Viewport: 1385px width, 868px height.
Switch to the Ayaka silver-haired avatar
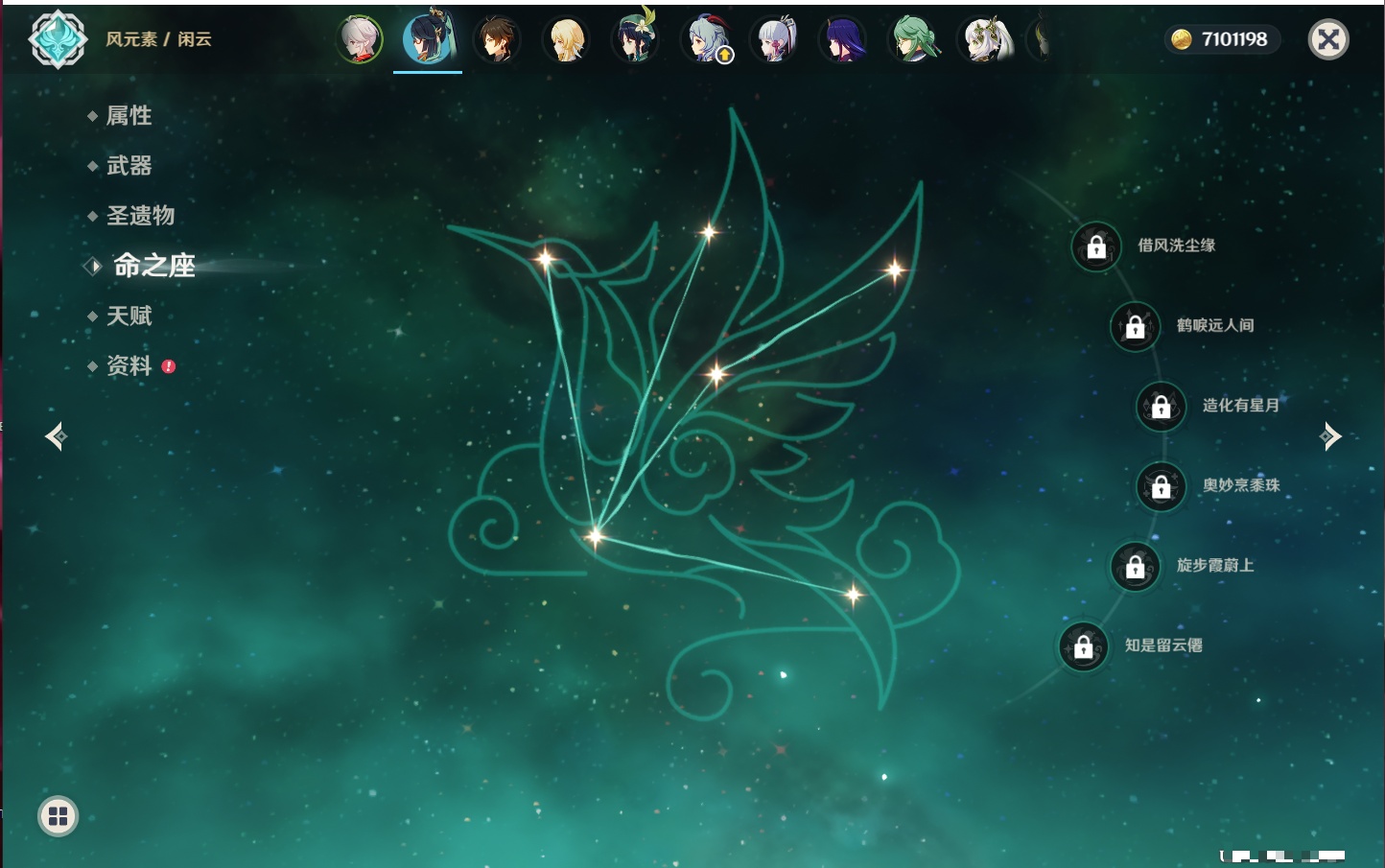[x=775, y=39]
